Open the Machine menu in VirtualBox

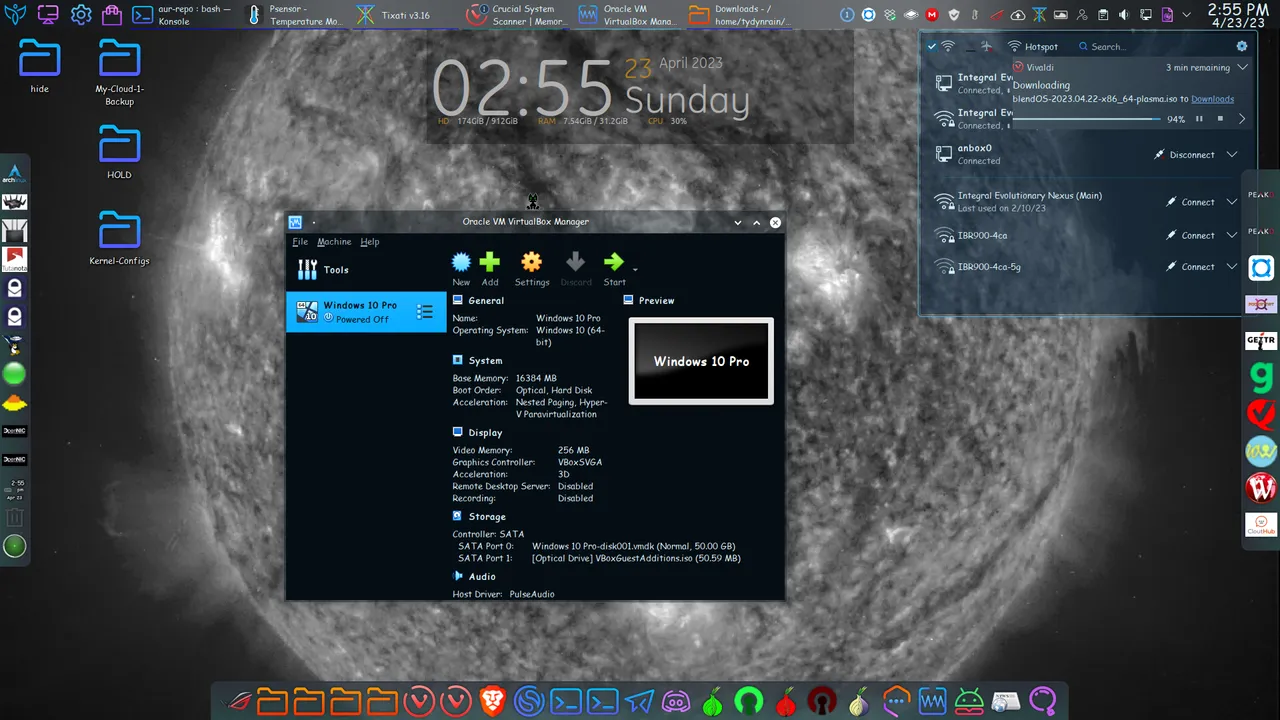334,242
